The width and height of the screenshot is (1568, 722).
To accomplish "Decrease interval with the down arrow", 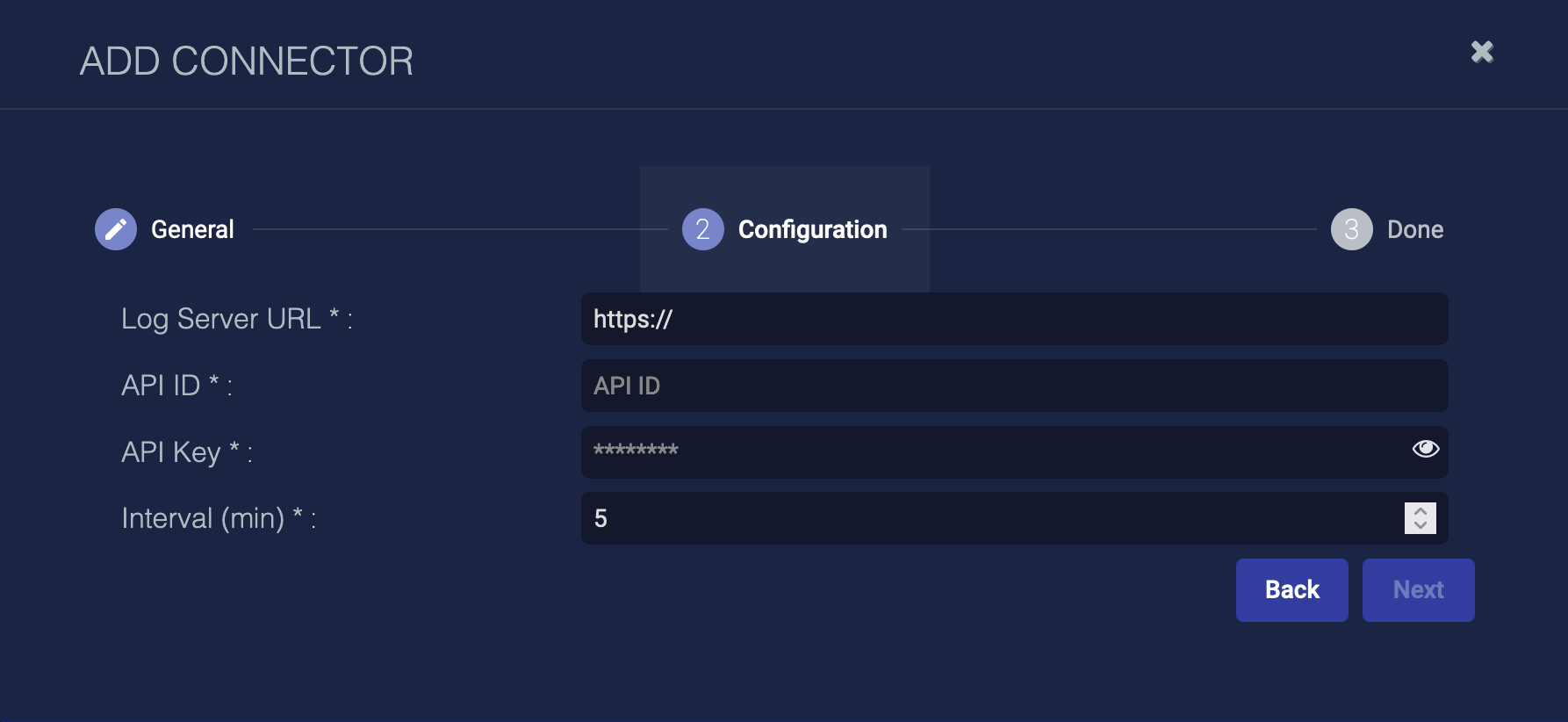I will point(1421,525).
